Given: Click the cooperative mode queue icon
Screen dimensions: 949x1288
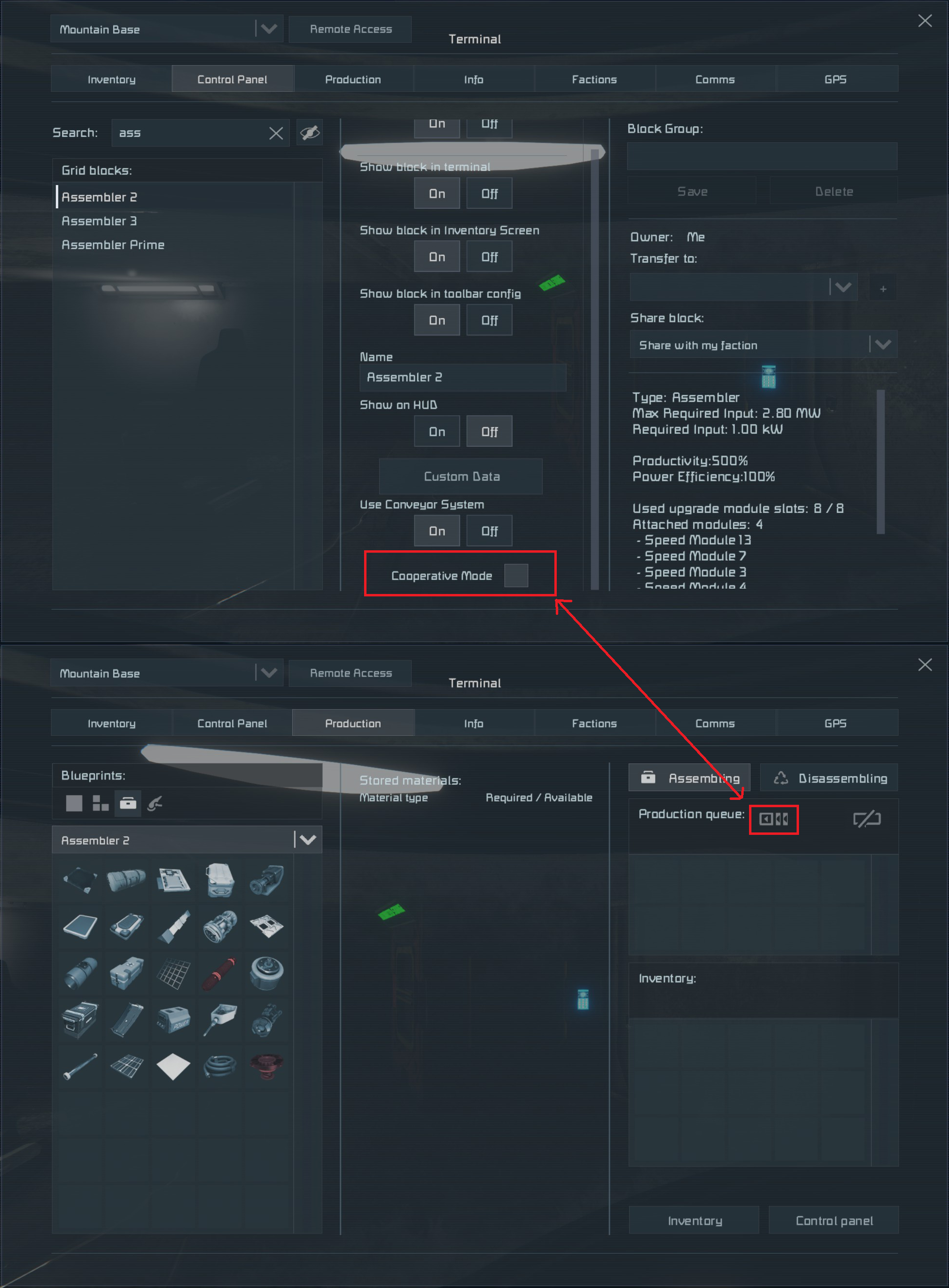Looking at the screenshot, I should [x=773, y=819].
